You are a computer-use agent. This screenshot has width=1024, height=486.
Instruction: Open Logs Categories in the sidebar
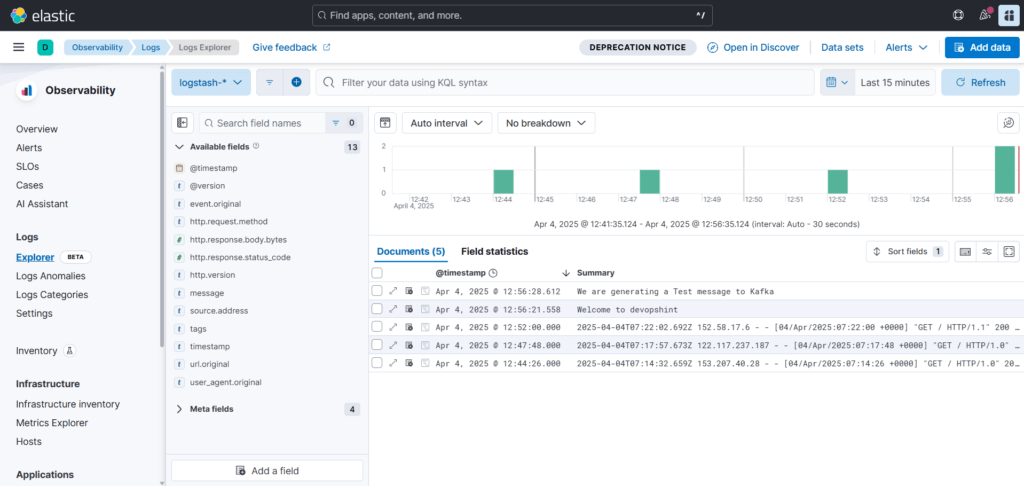pyautogui.click(x=52, y=295)
